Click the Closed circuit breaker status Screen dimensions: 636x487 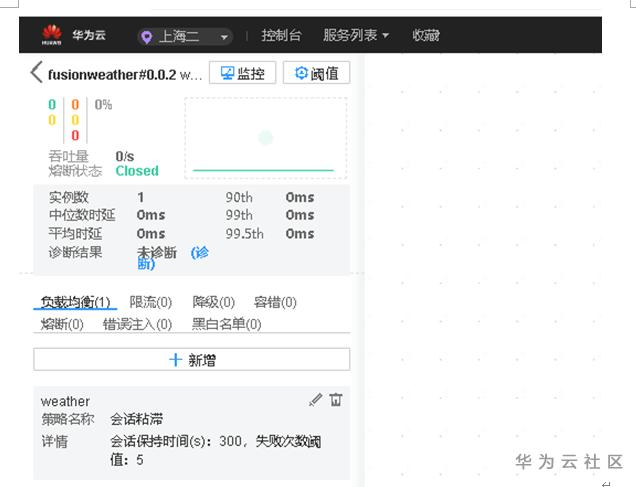tap(137, 171)
